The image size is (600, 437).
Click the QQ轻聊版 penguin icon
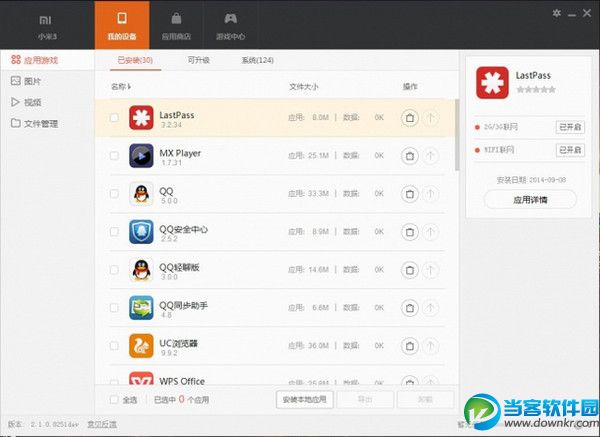[141, 270]
